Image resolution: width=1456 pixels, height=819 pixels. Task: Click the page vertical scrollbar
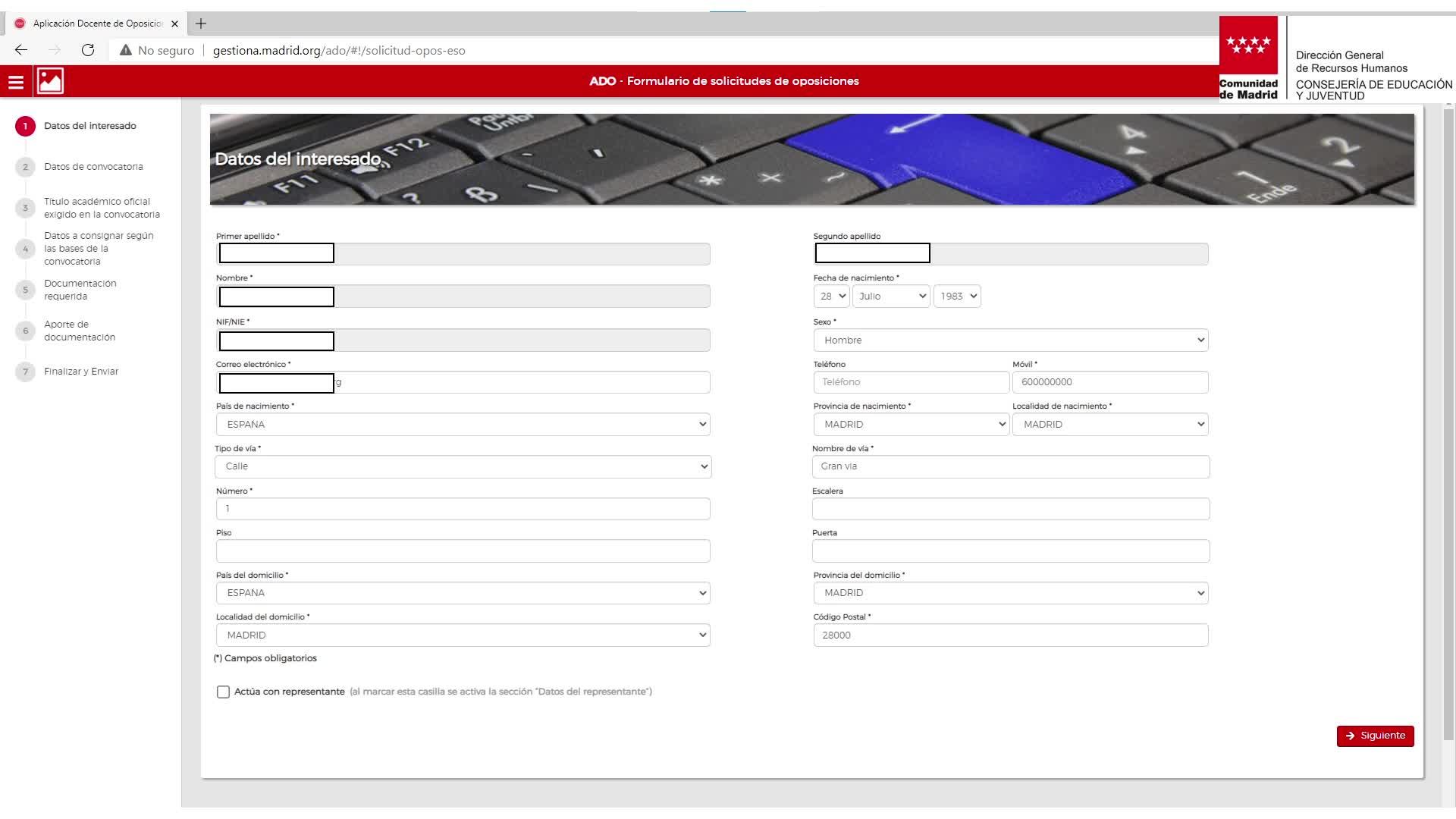pyautogui.click(x=1448, y=425)
